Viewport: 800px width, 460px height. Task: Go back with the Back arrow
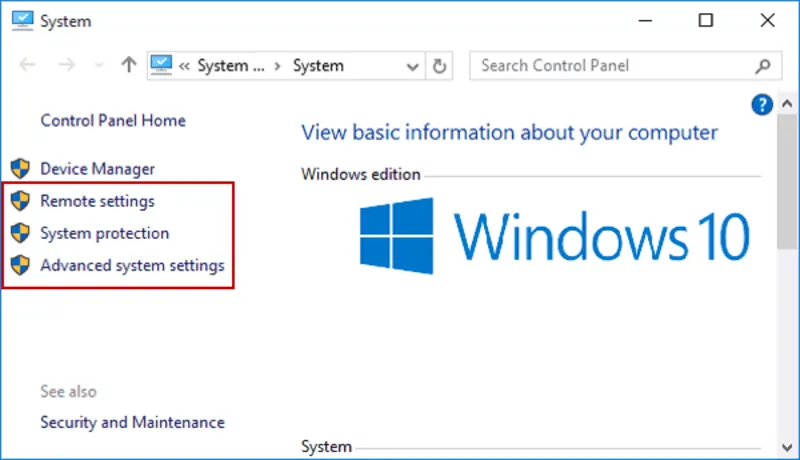point(27,65)
